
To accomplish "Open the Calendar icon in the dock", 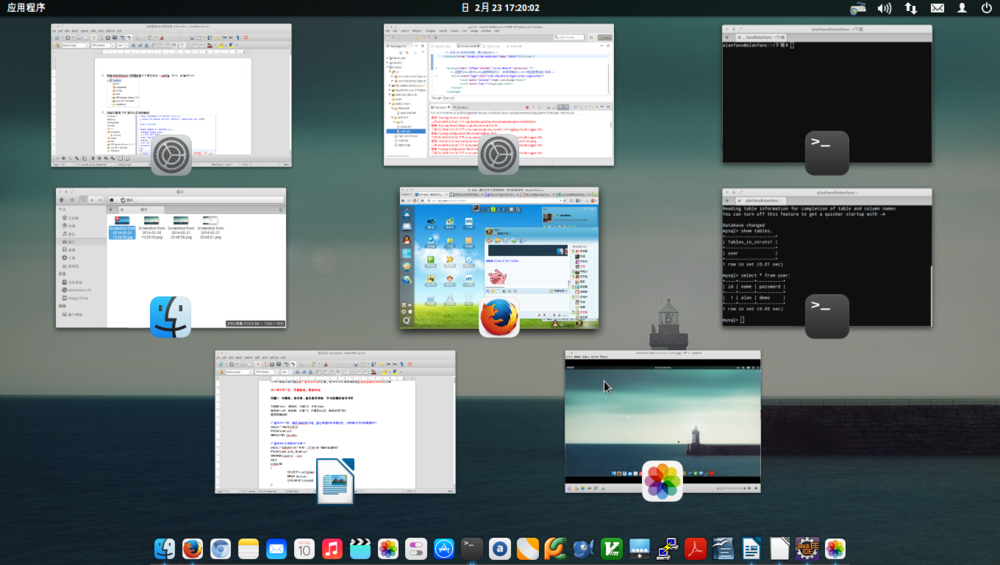I will pos(304,549).
